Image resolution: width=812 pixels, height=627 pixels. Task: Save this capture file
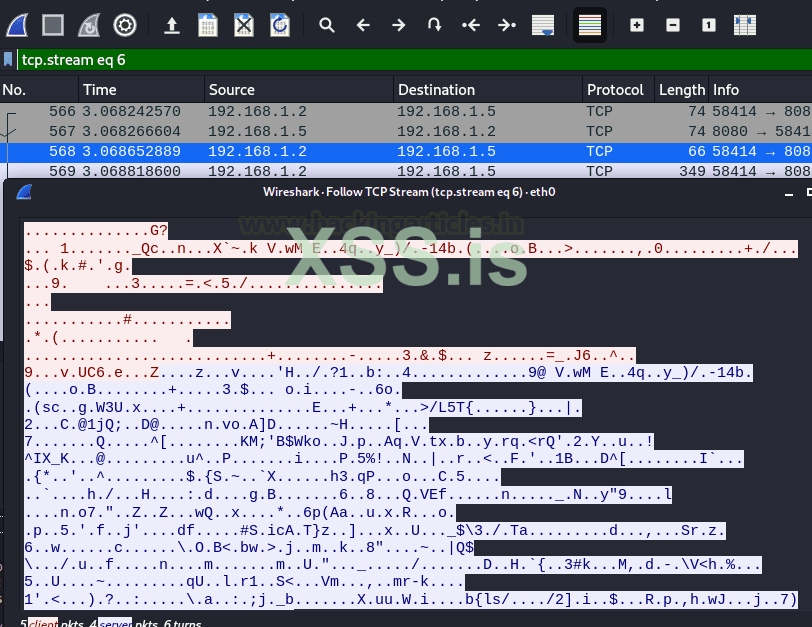pyautogui.click(x=208, y=25)
